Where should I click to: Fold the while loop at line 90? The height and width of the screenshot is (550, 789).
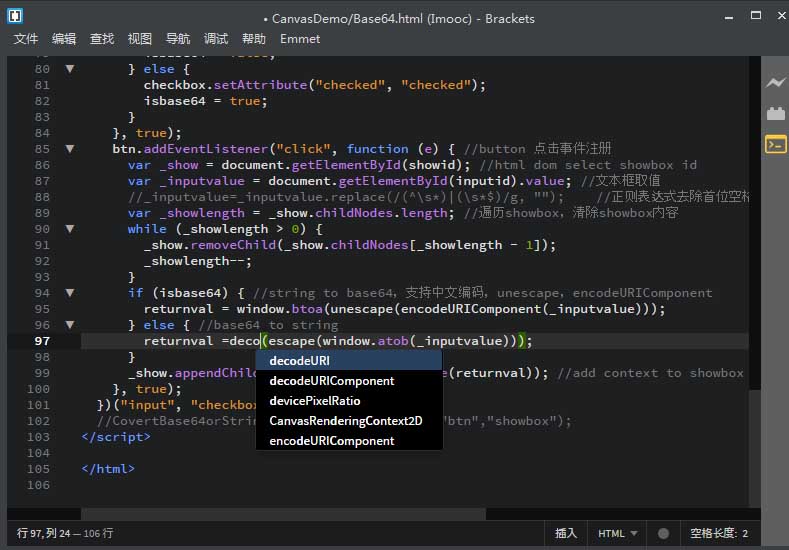(x=70, y=229)
